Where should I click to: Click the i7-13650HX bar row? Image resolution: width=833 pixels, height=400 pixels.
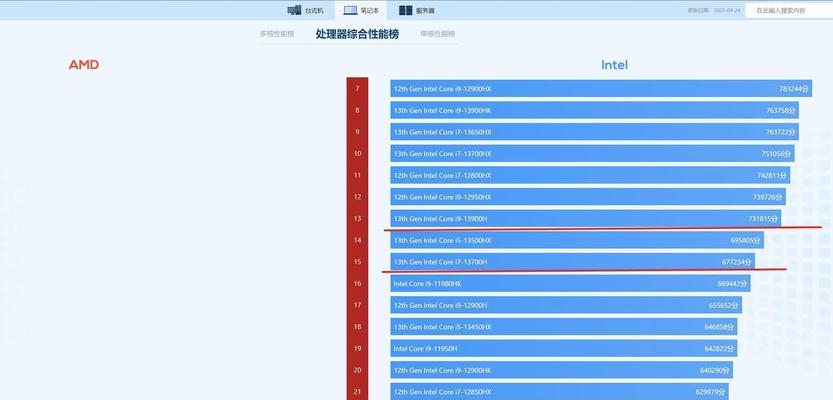[x=594, y=132]
